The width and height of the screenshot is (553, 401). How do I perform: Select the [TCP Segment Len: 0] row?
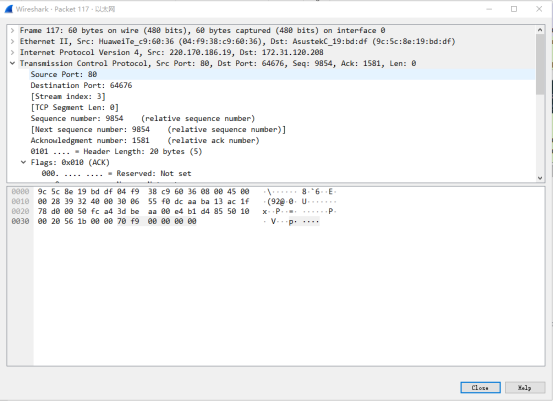click(282, 107)
